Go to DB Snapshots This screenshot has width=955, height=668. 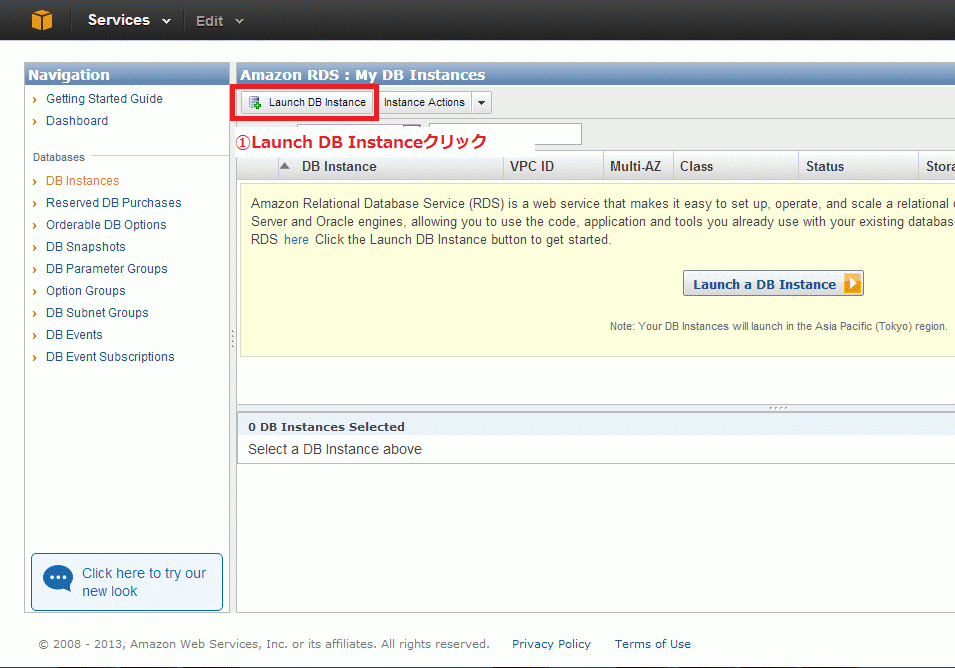85,247
